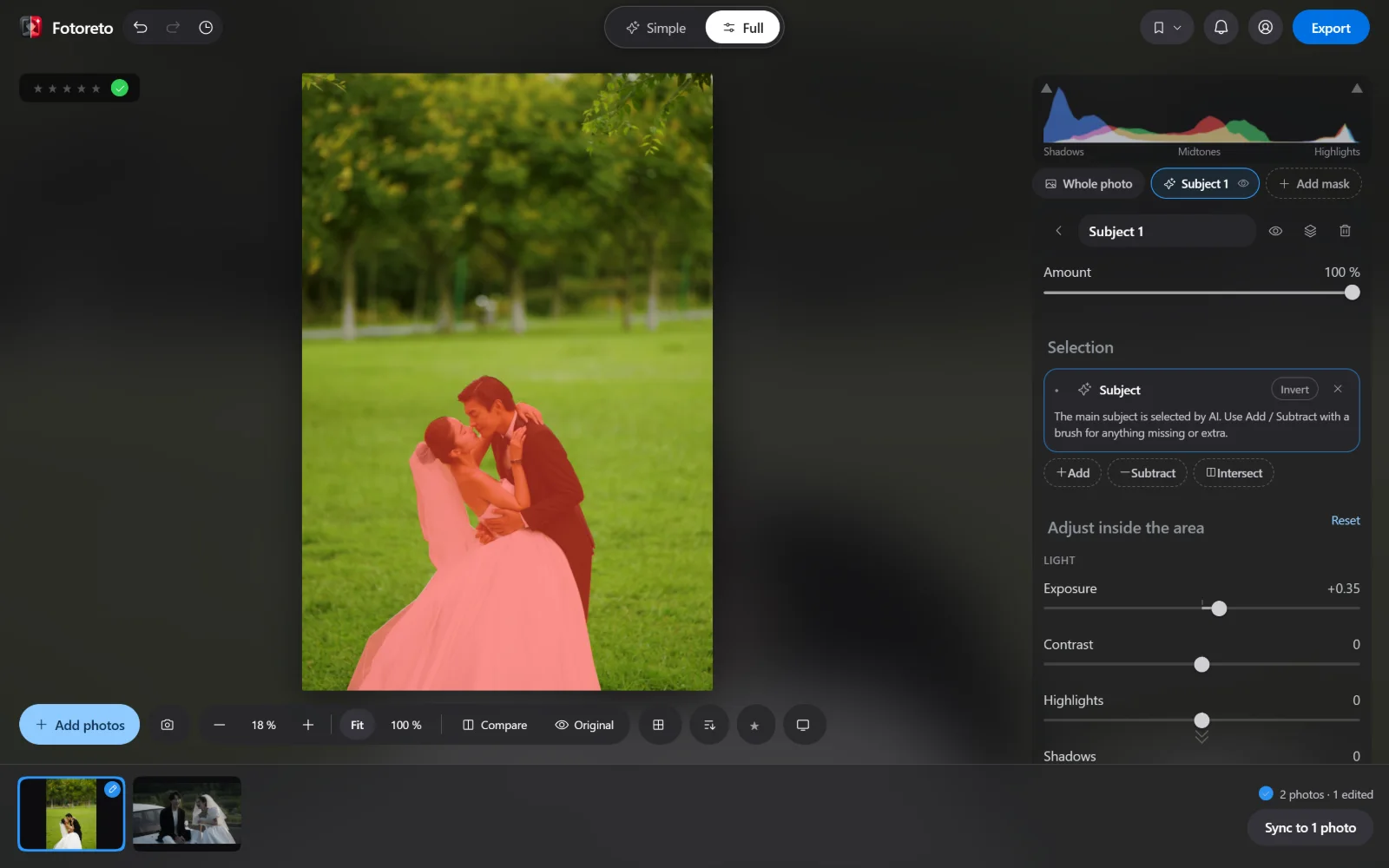Switch to Full mode
This screenshot has height=868, width=1389.
tap(743, 28)
